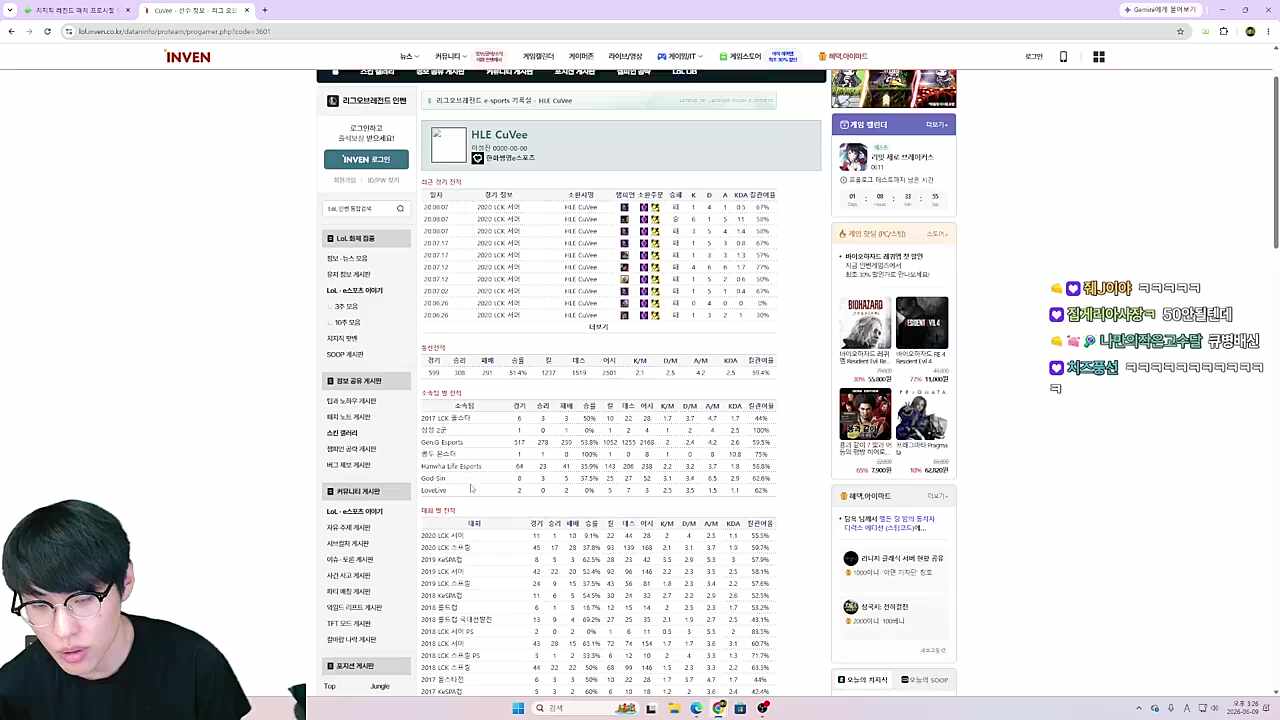This screenshot has width=1280, height=720.
Task: Click the BIOHAZARD game deal thumbnail
Action: [x=865, y=322]
